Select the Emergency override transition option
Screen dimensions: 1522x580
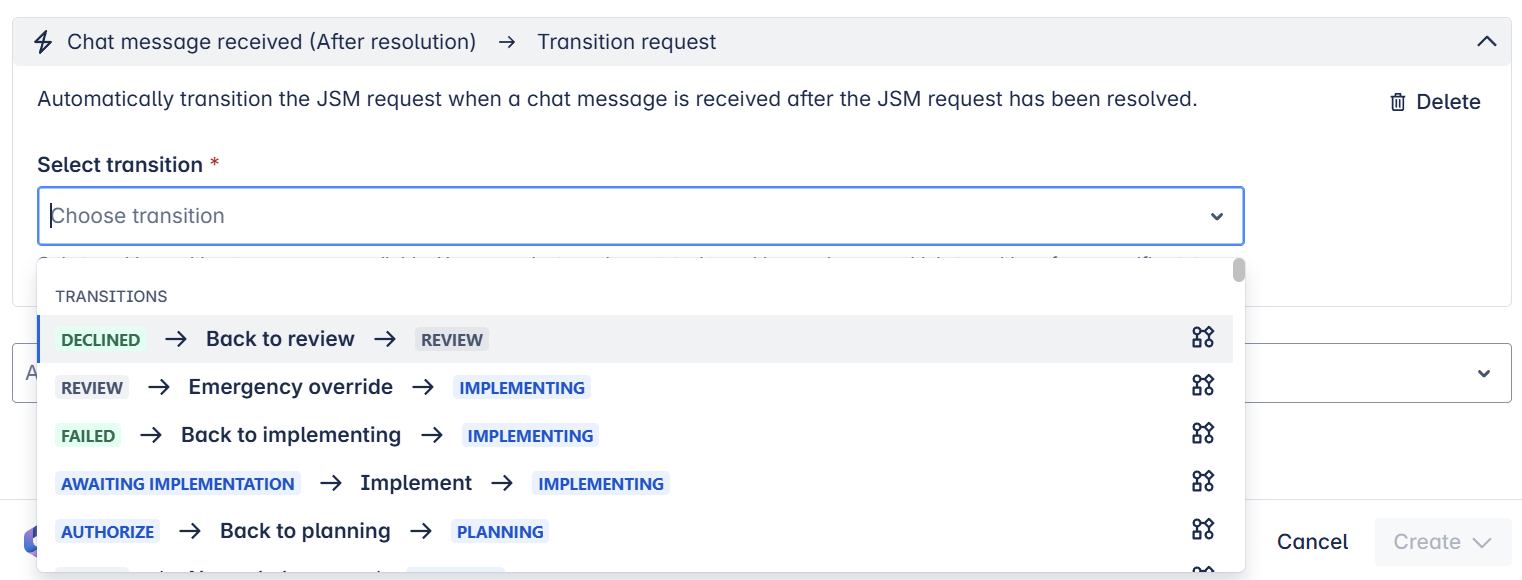(x=290, y=387)
